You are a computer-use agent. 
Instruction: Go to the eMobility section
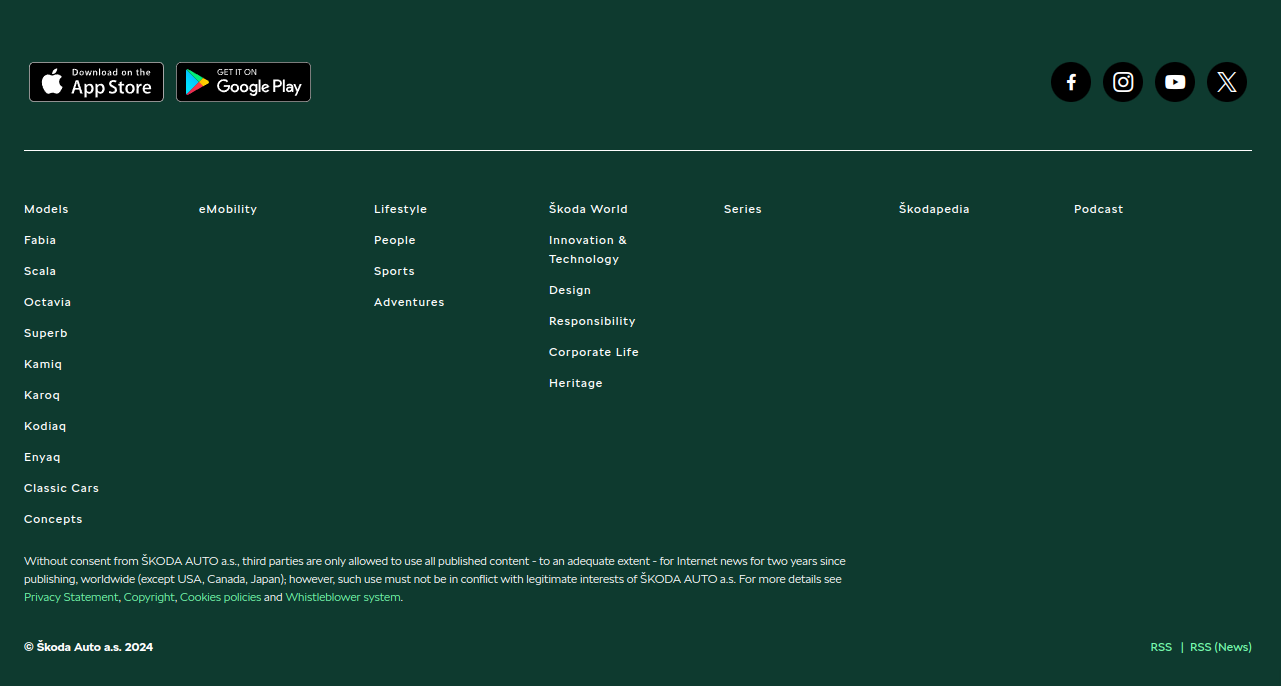[228, 209]
